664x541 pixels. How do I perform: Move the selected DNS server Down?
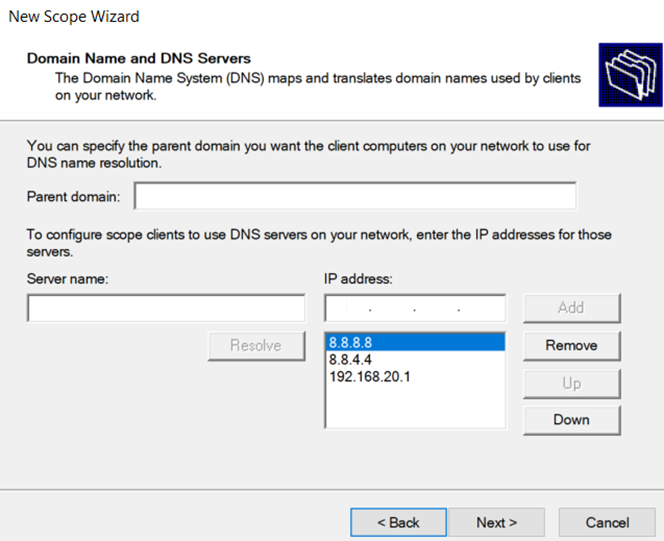(x=572, y=420)
